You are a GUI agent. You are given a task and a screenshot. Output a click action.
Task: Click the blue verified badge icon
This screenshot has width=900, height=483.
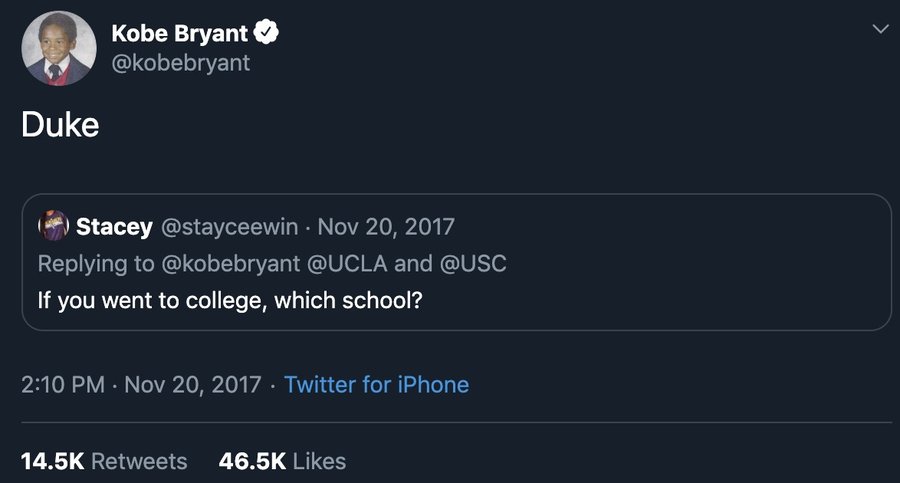click(x=265, y=33)
